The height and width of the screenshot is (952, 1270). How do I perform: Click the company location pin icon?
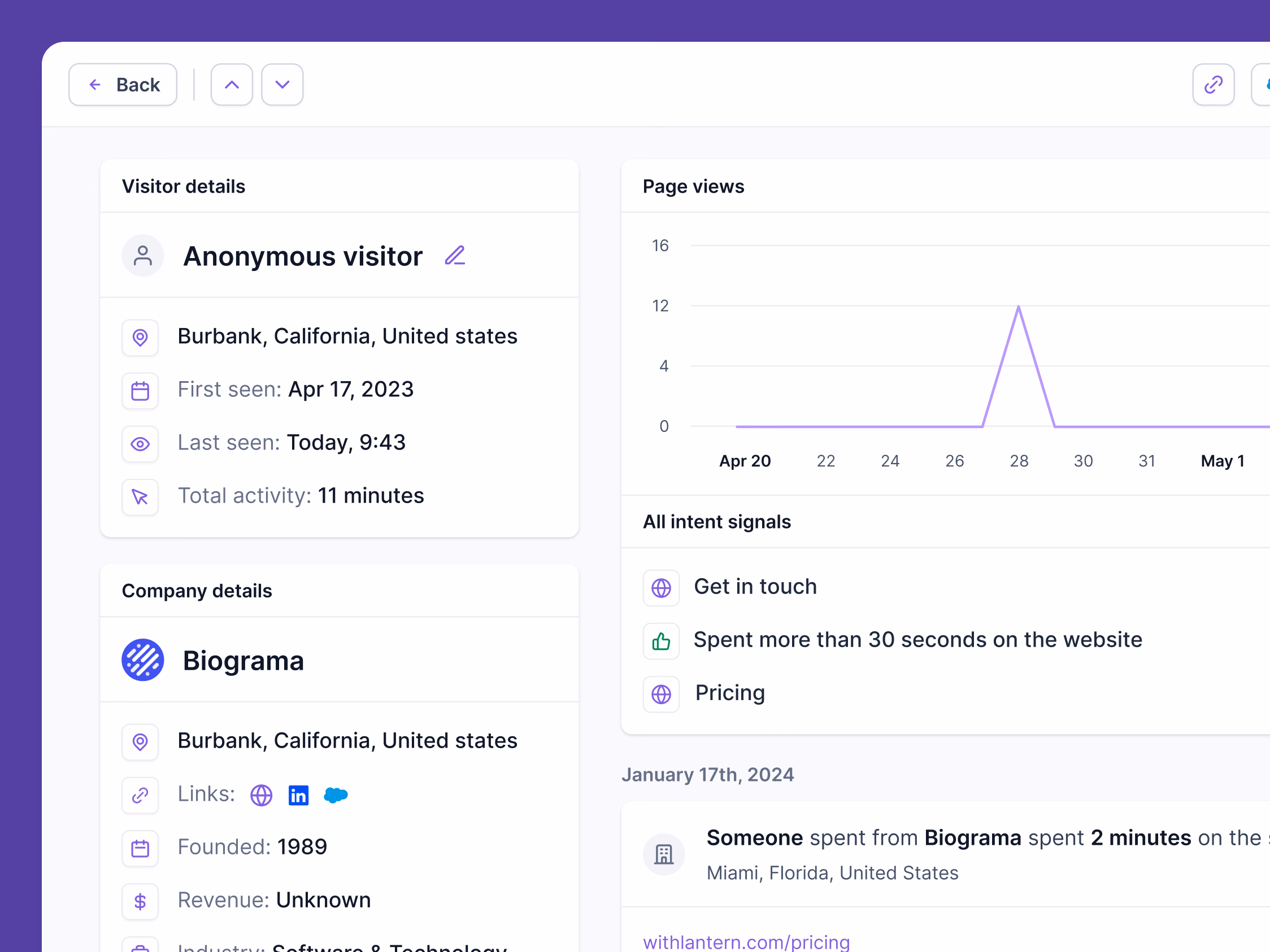pyautogui.click(x=140, y=742)
